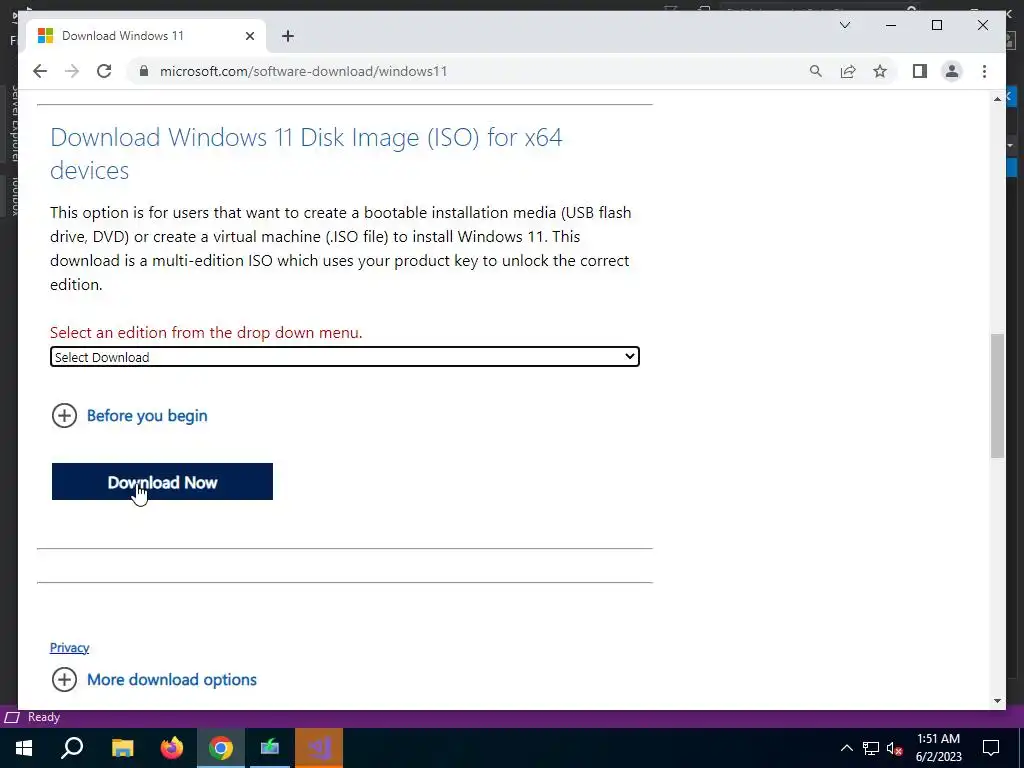Viewport: 1024px width, 768px height.
Task: Click the scrollbar up arrow
Action: click(x=997, y=99)
